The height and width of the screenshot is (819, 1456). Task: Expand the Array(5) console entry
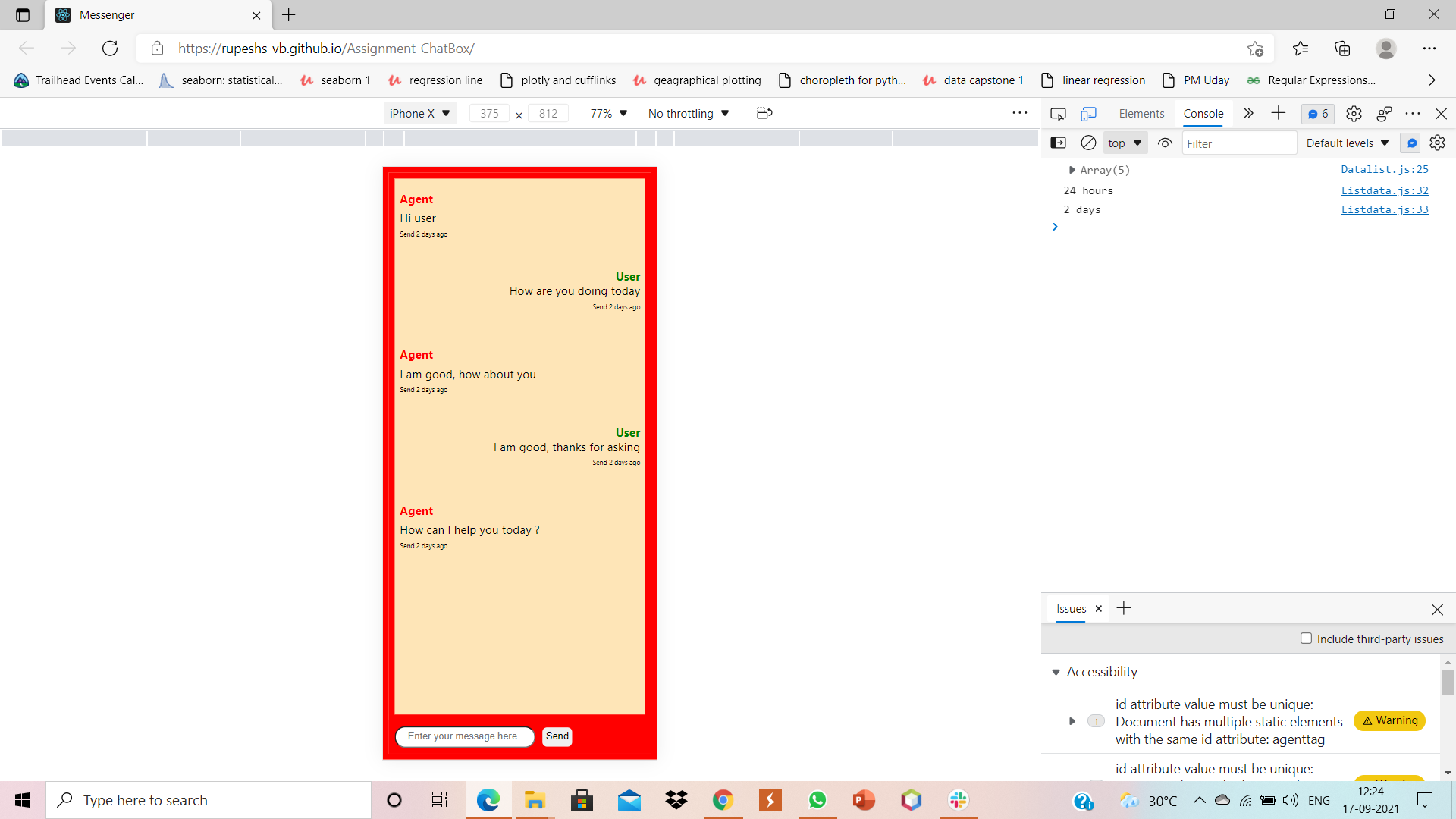(1072, 170)
